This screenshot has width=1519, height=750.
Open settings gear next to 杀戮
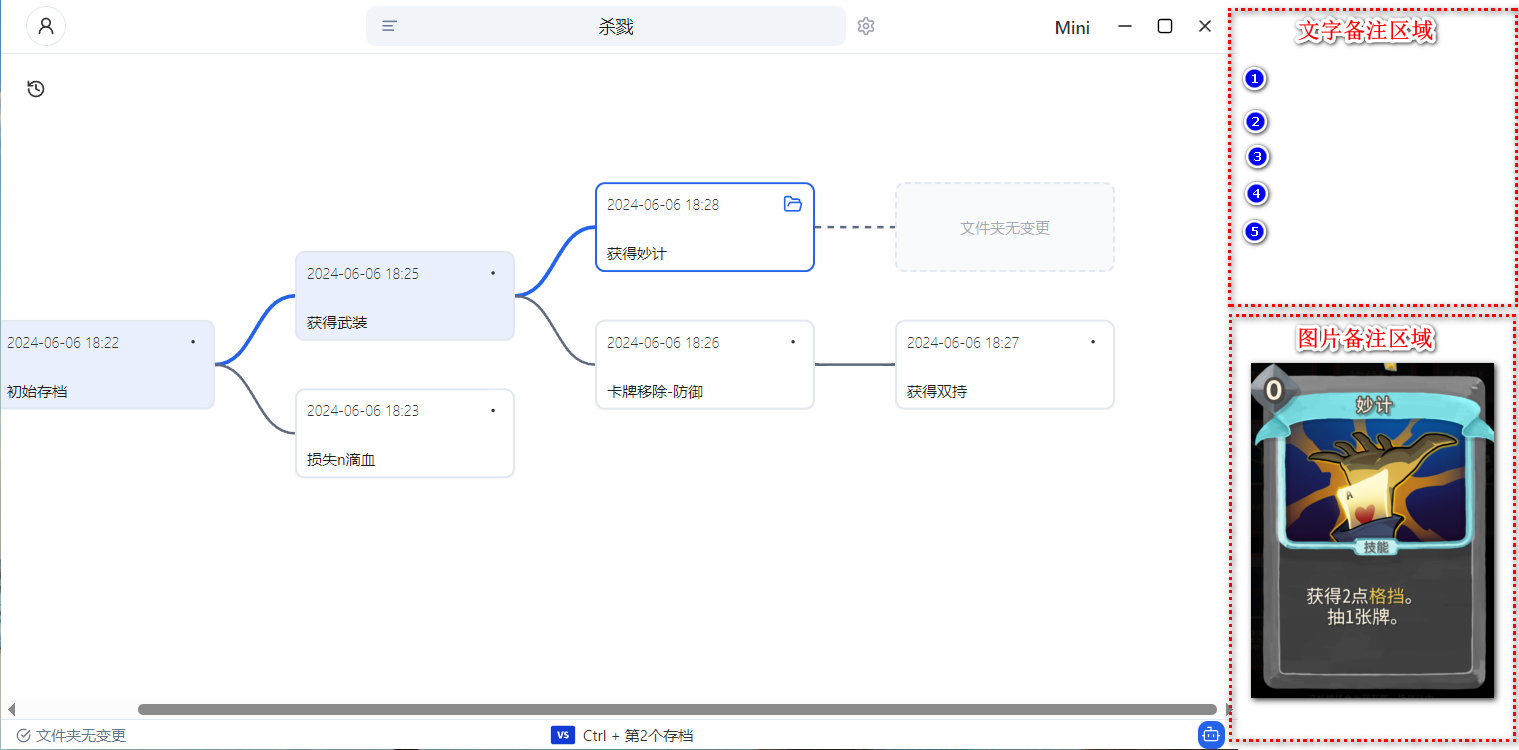(866, 26)
